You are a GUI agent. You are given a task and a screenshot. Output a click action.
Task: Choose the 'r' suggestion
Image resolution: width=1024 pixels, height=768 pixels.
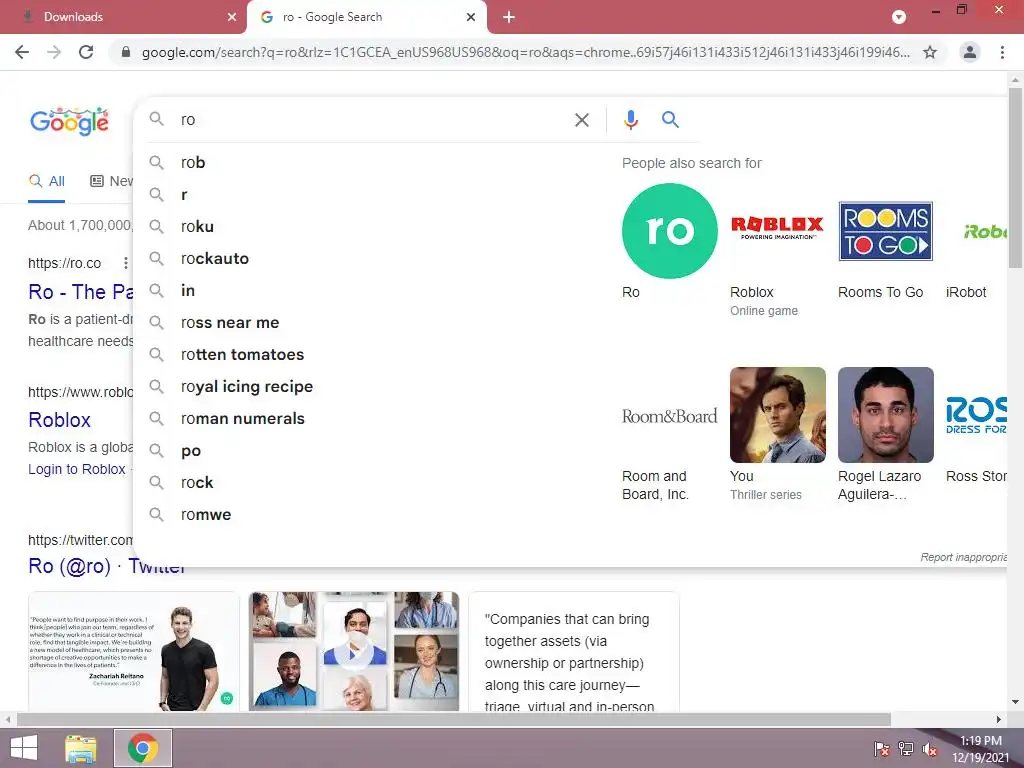pos(372,195)
